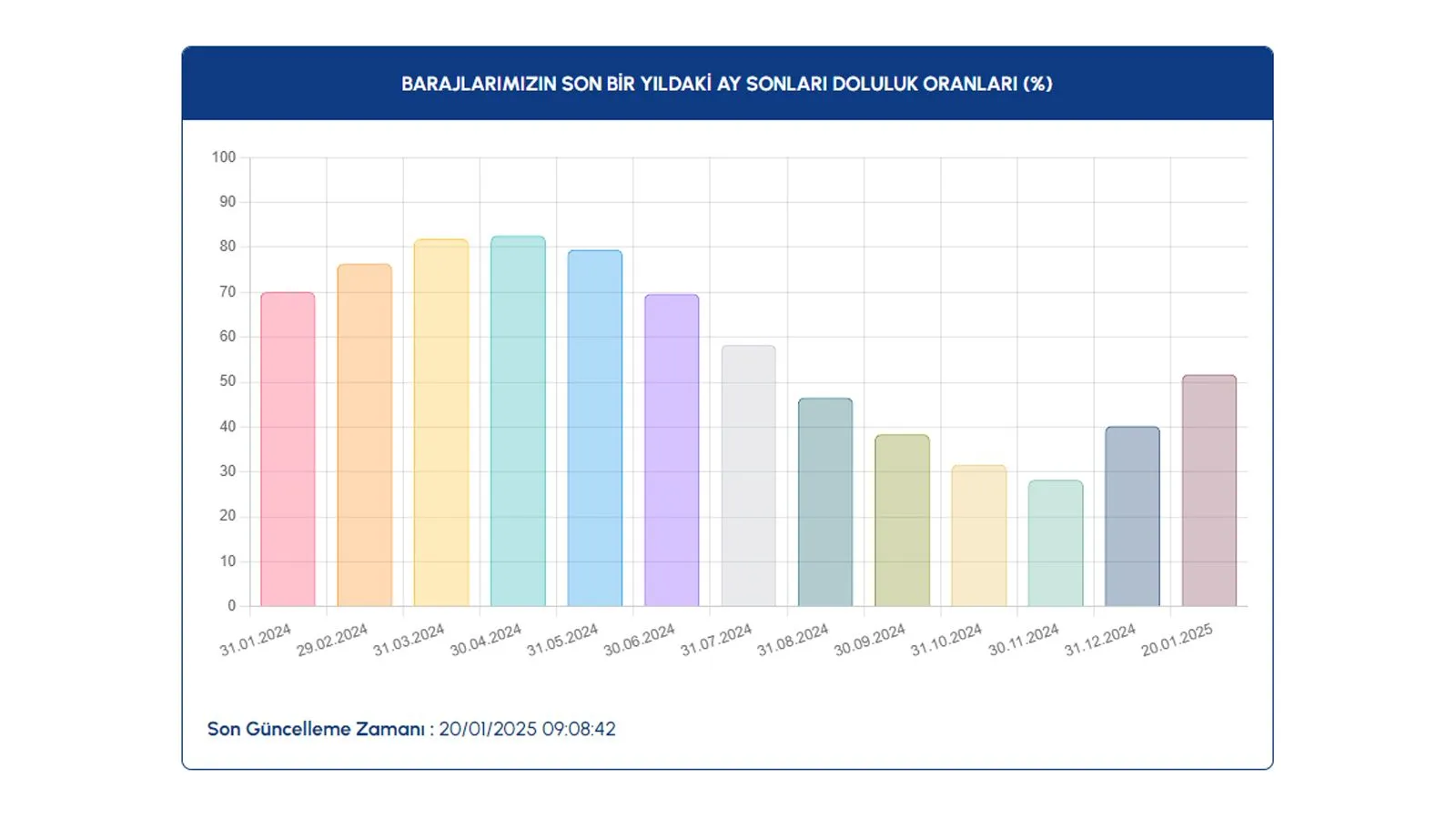
Task: Click the y-axis value 80
Action: click(227, 247)
